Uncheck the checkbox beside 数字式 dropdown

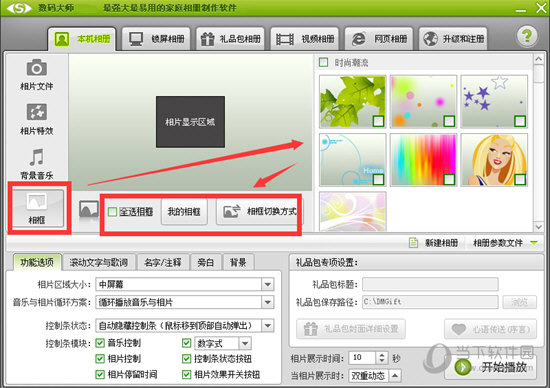[186, 343]
